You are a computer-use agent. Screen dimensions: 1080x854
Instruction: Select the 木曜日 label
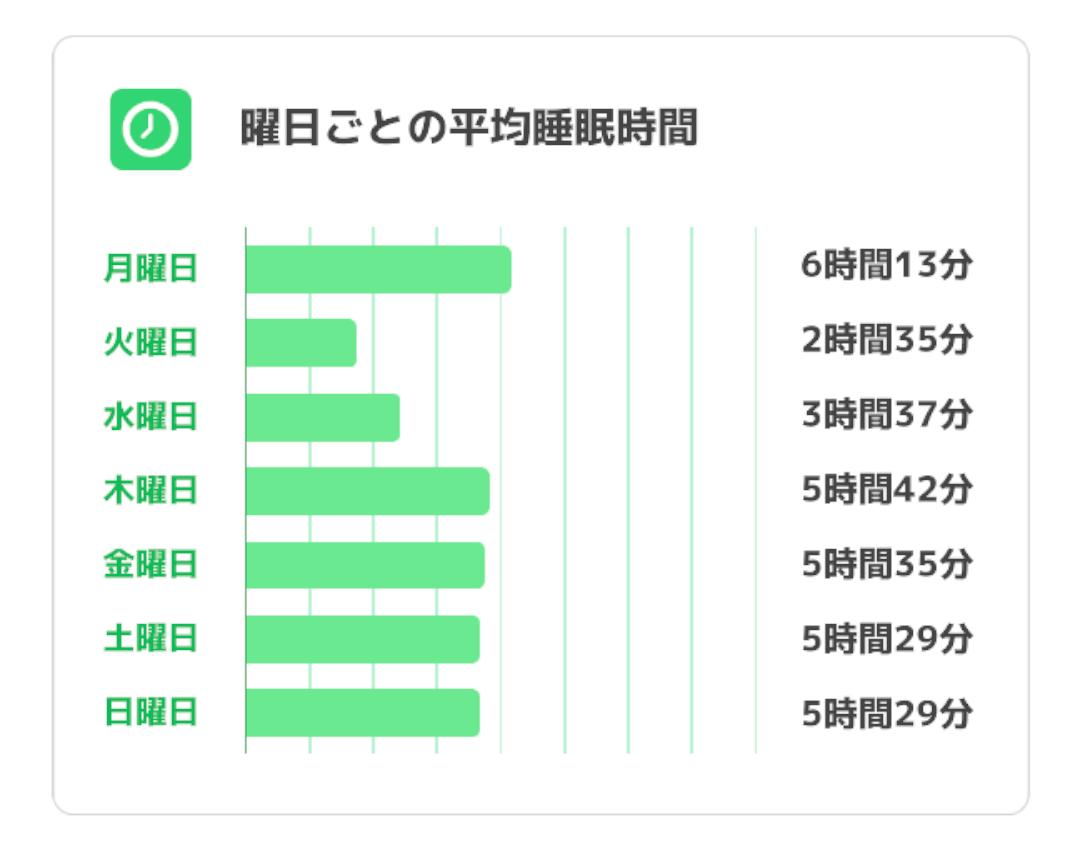(x=151, y=491)
